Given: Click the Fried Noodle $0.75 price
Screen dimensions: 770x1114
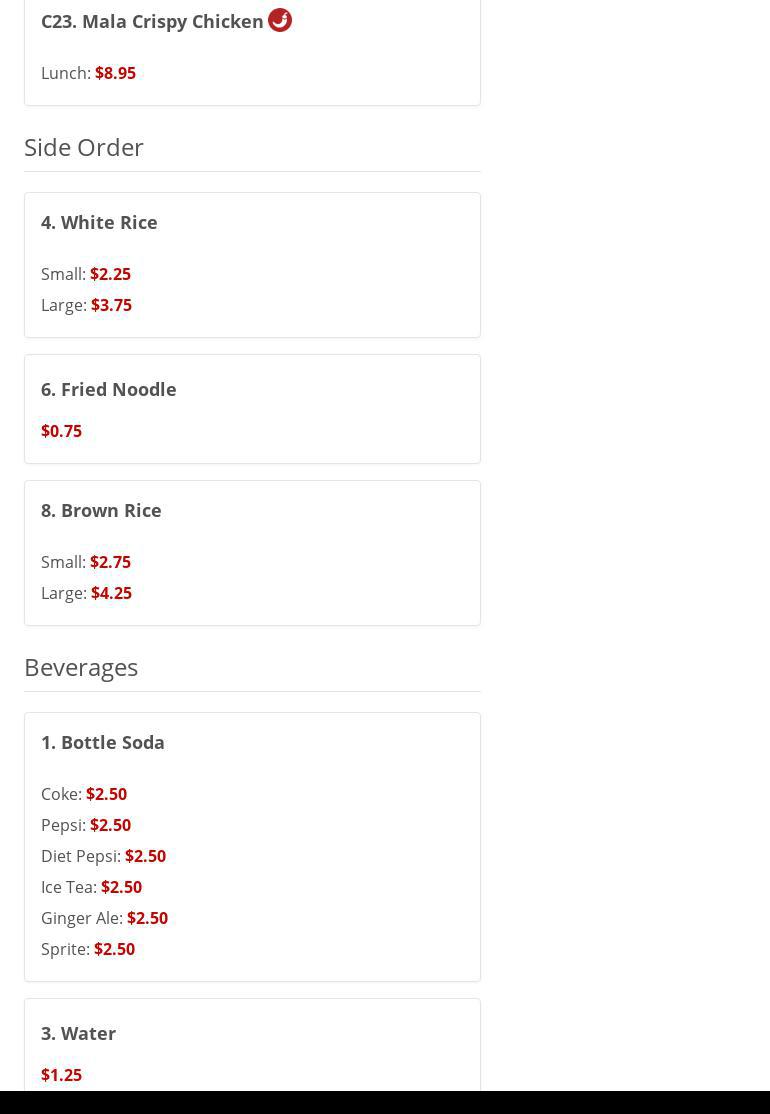Looking at the screenshot, I should pos(61,431).
